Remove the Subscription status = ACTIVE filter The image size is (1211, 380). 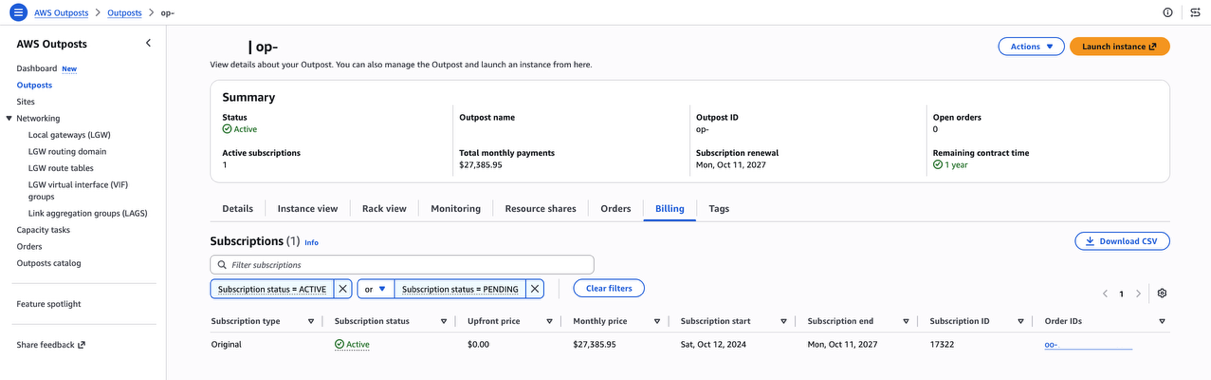point(342,289)
